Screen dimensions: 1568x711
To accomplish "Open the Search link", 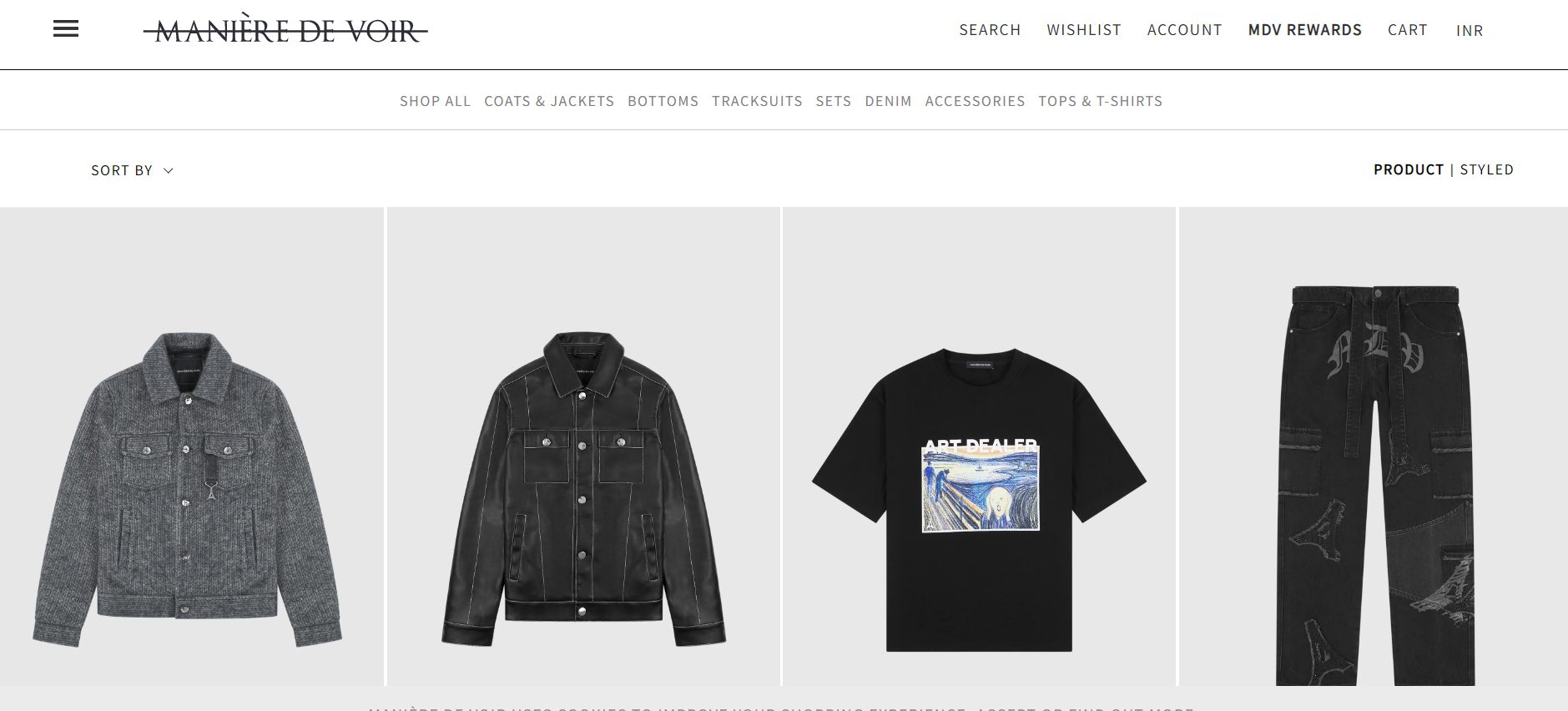I will pos(990,30).
